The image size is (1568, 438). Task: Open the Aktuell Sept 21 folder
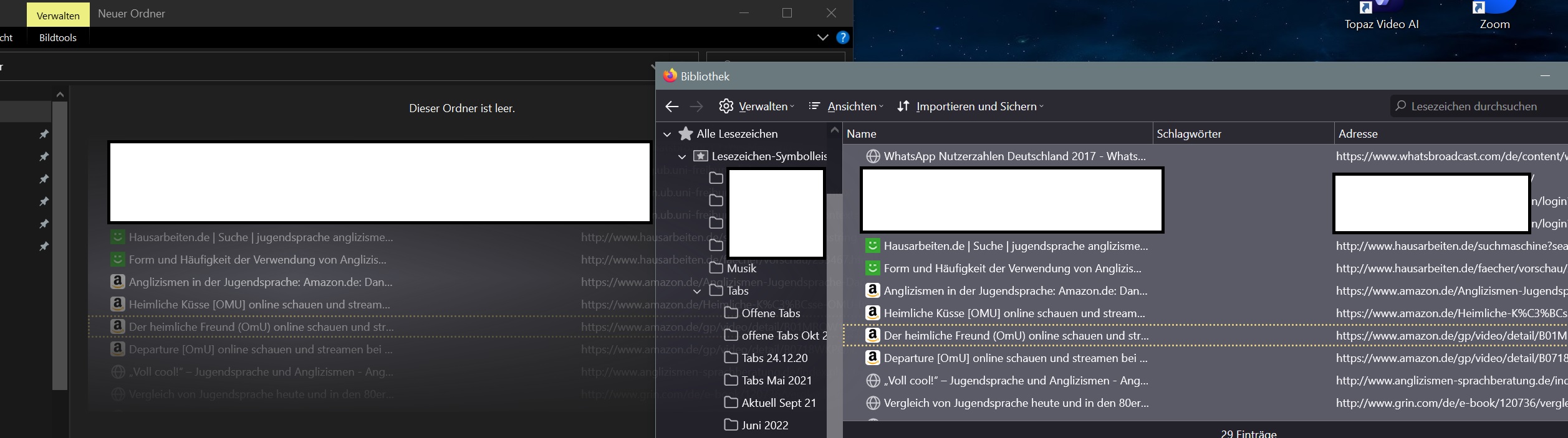(770, 403)
